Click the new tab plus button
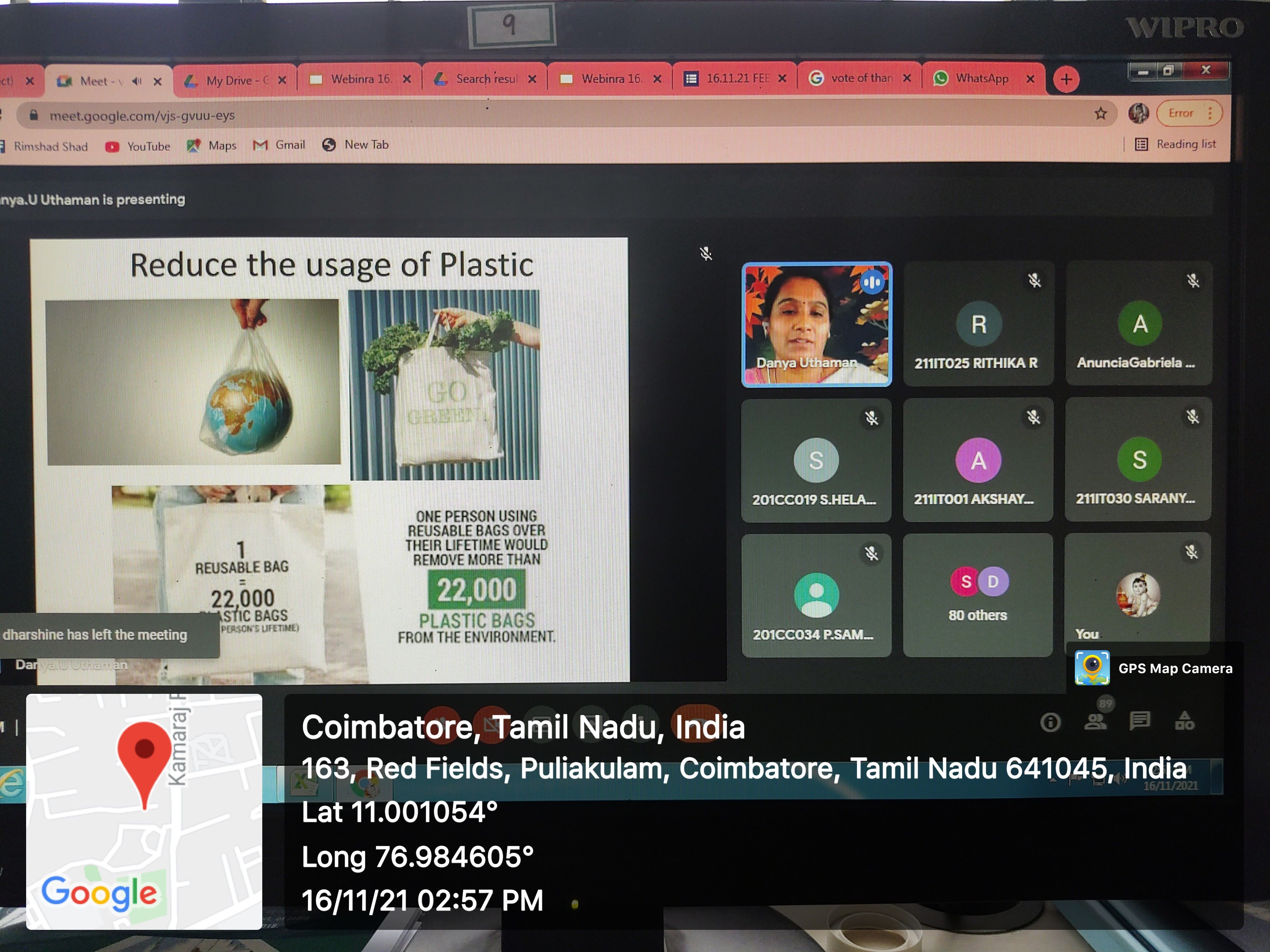 pyautogui.click(x=1066, y=79)
